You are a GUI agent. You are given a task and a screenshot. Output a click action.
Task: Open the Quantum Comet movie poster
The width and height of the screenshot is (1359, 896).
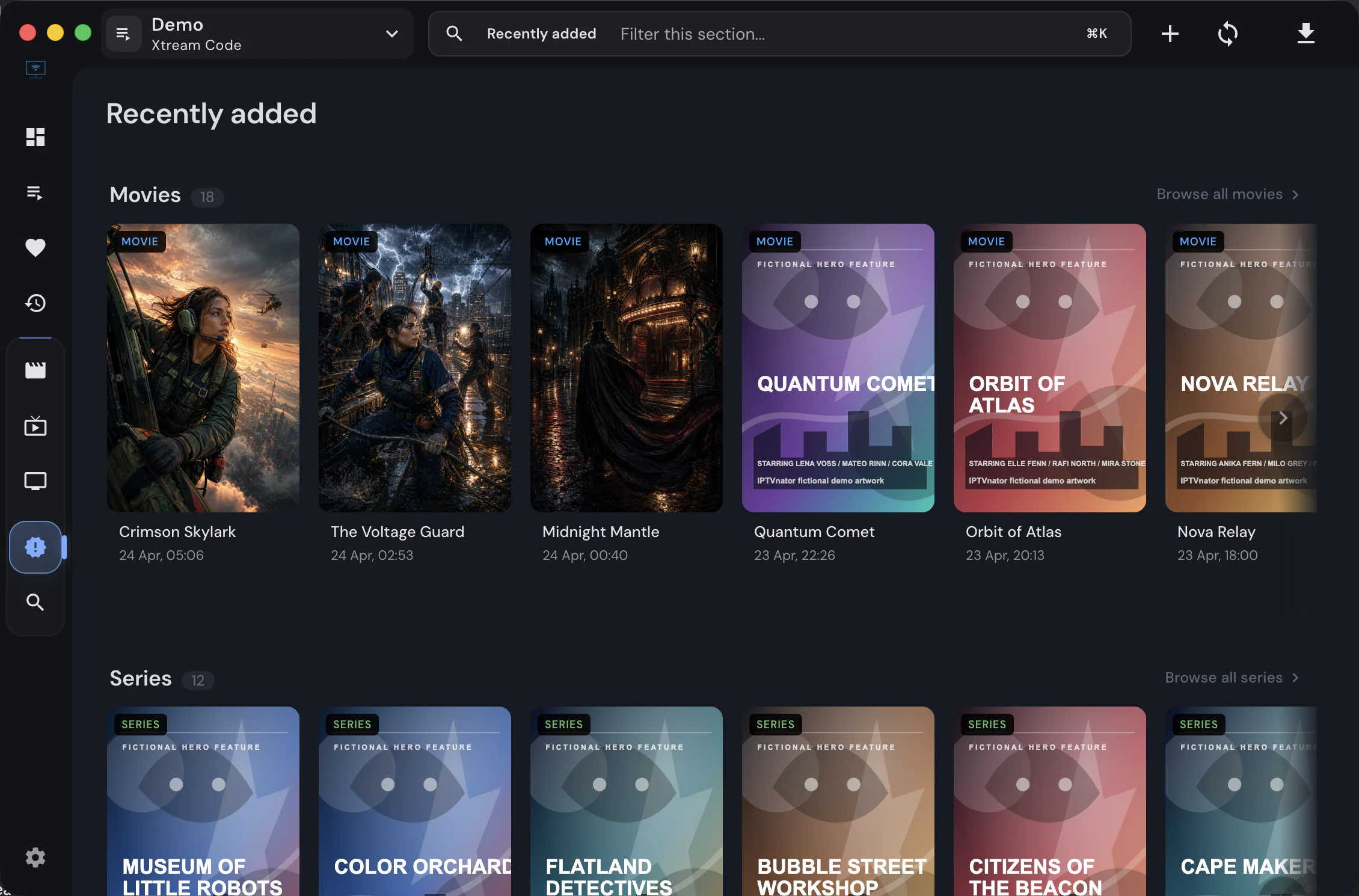pos(838,368)
